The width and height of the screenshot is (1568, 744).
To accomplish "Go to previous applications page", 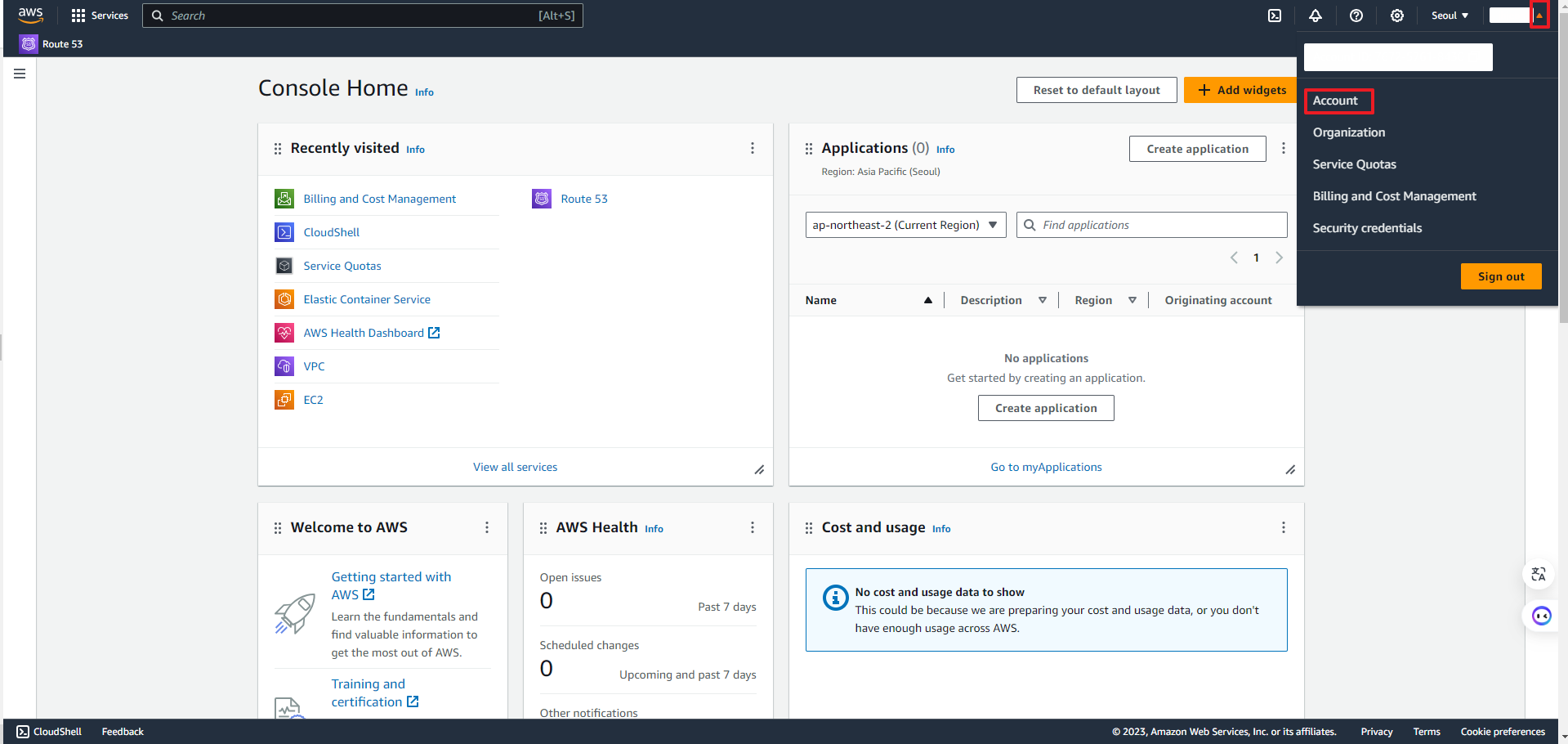I will coord(1234,258).
